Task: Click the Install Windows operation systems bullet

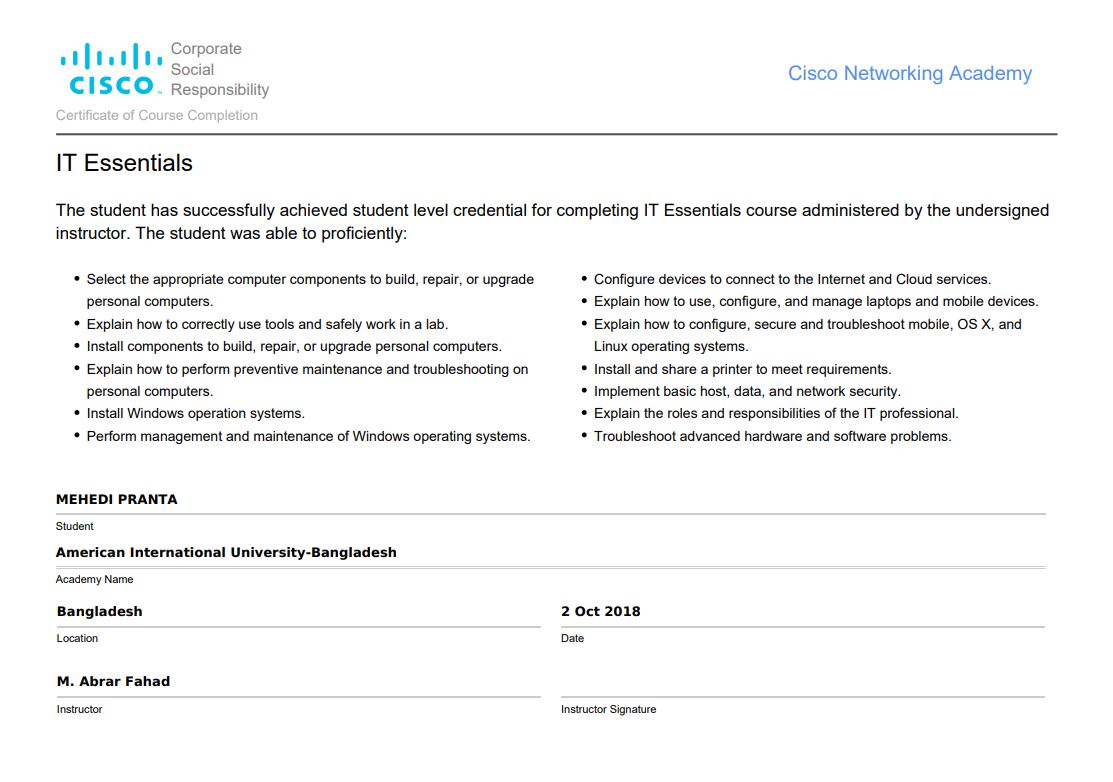Action: pos(195,413)
